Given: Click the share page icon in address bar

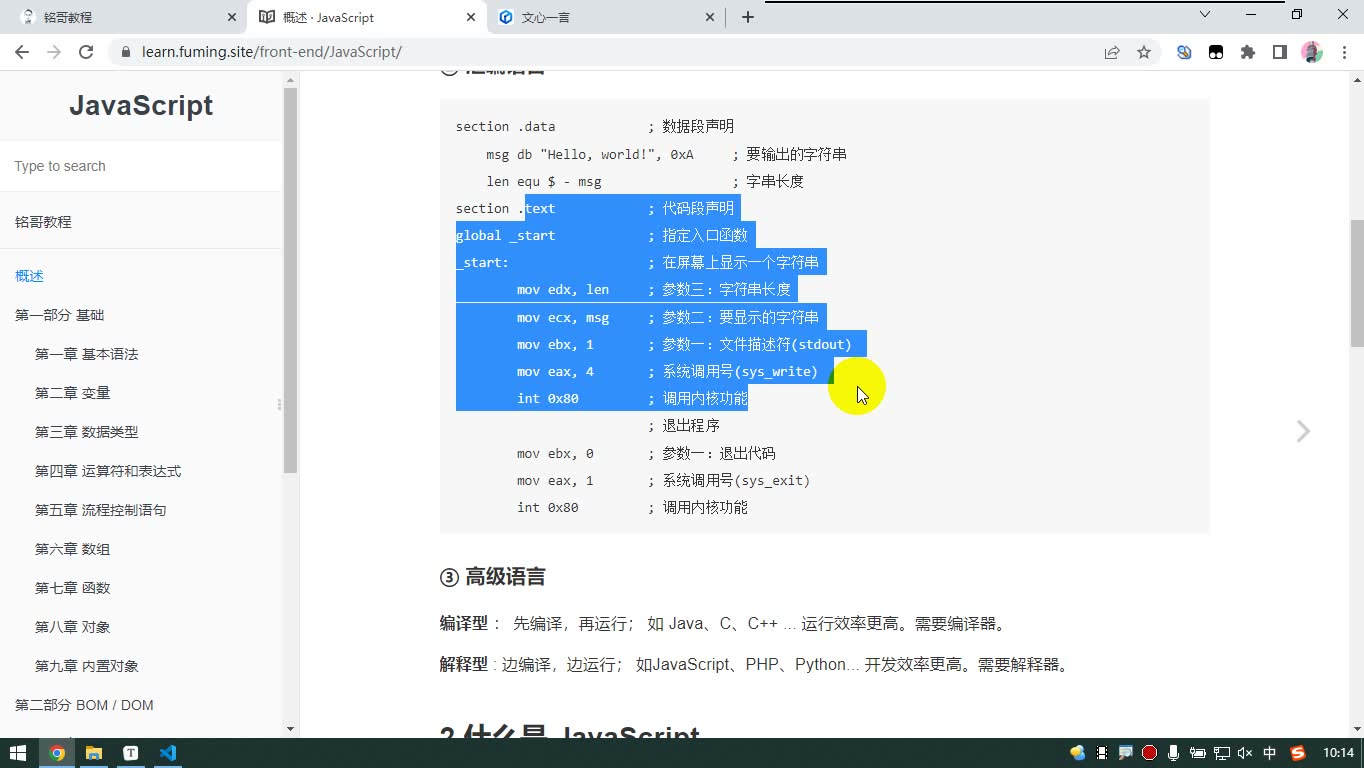Looking at the screenshot, I should tap(1112, 52).
